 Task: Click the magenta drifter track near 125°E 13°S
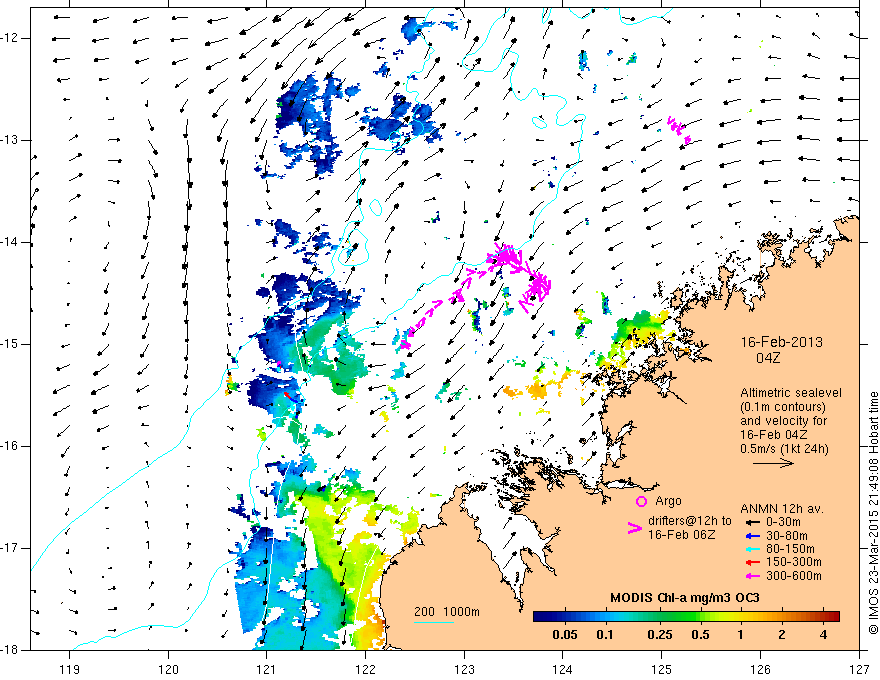click(x=679, y=130)
